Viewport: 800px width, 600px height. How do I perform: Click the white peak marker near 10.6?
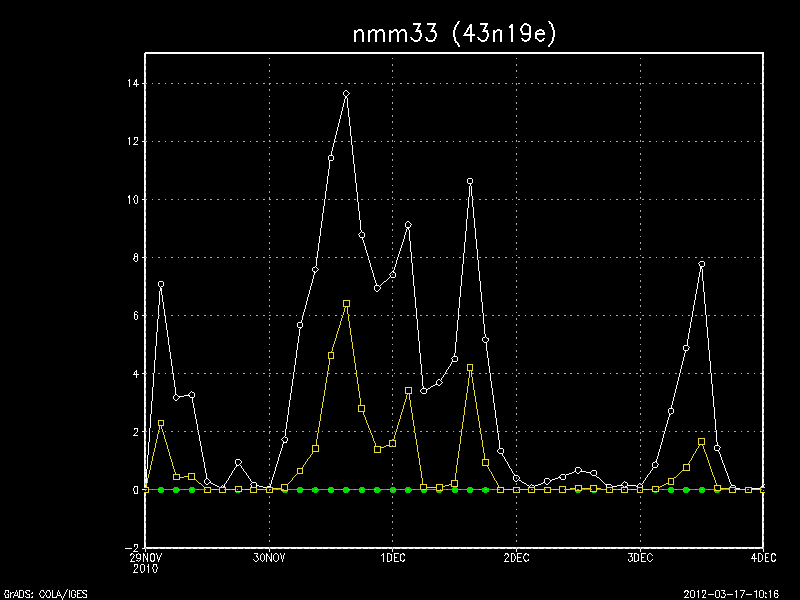pos(470,181)
